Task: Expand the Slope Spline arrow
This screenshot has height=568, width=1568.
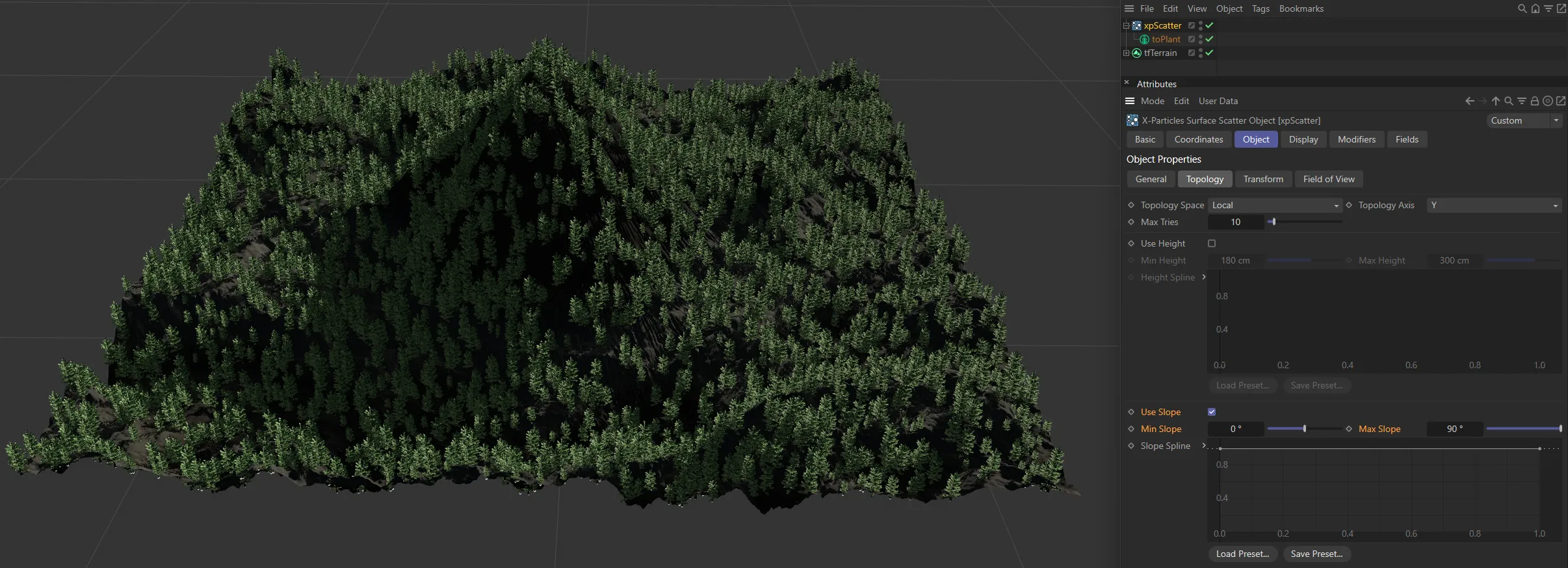Action: click(1204, 446)
